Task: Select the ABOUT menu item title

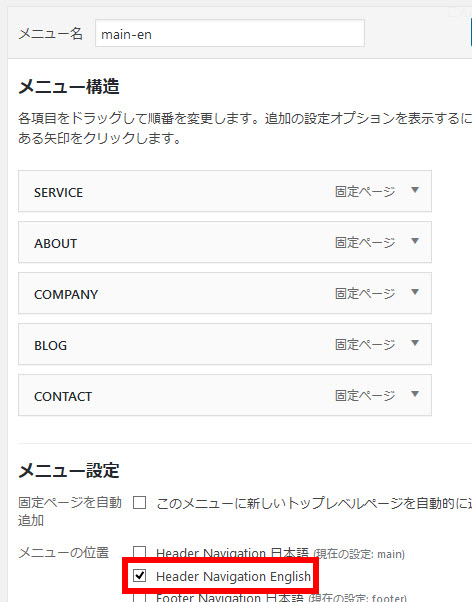Action: [x=56, y=243]
